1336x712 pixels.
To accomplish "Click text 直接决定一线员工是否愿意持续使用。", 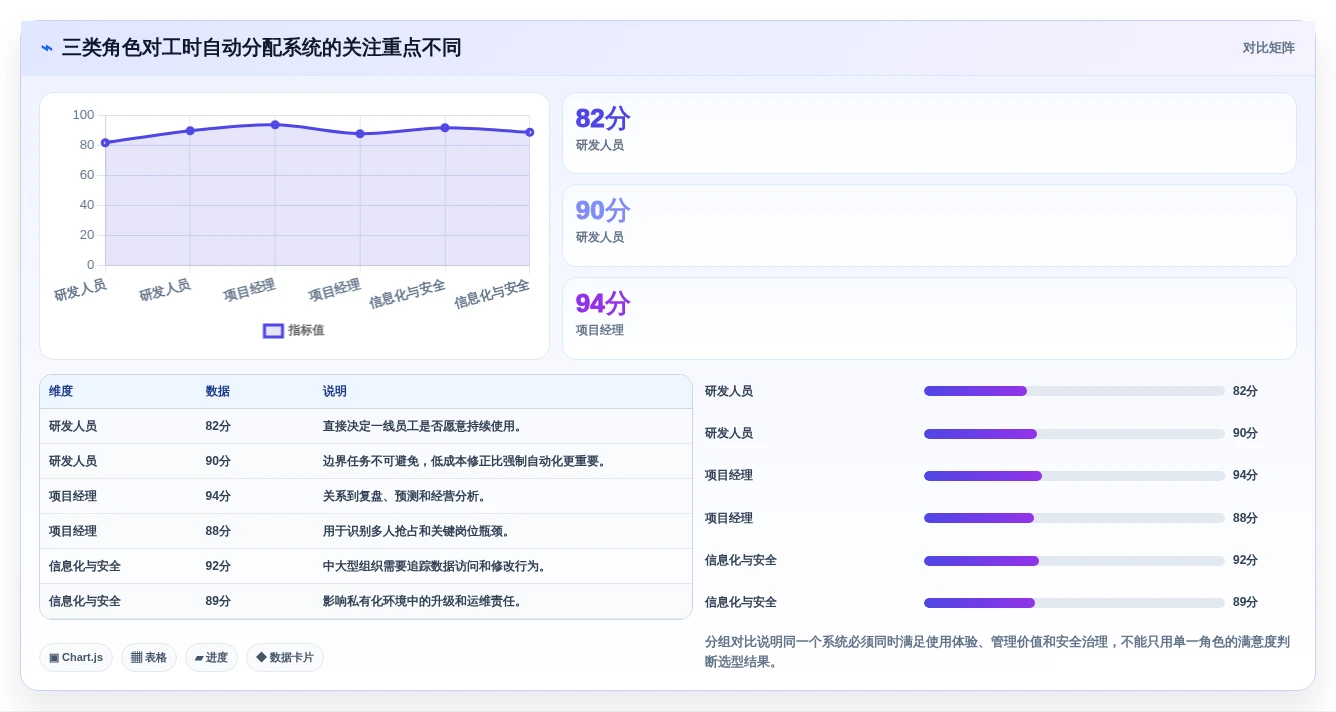I will (x=422, y=426).
